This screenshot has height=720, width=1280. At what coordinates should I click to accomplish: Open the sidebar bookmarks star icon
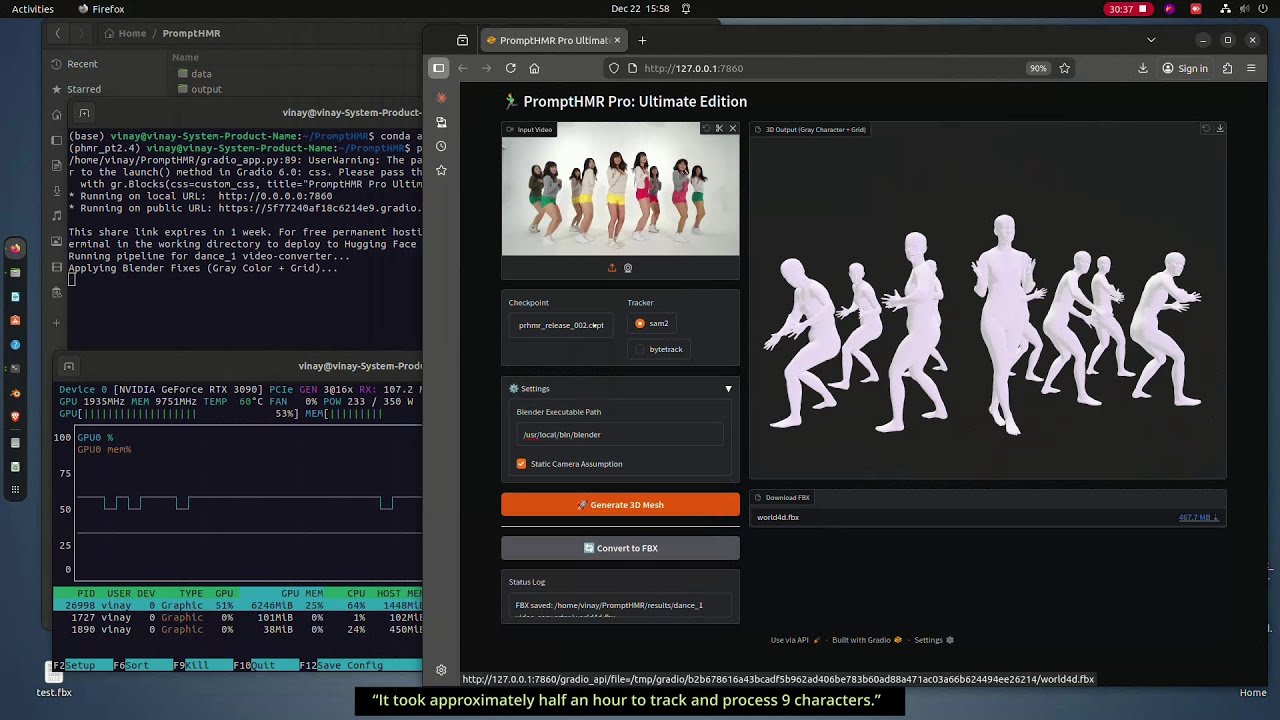point(441,170)
